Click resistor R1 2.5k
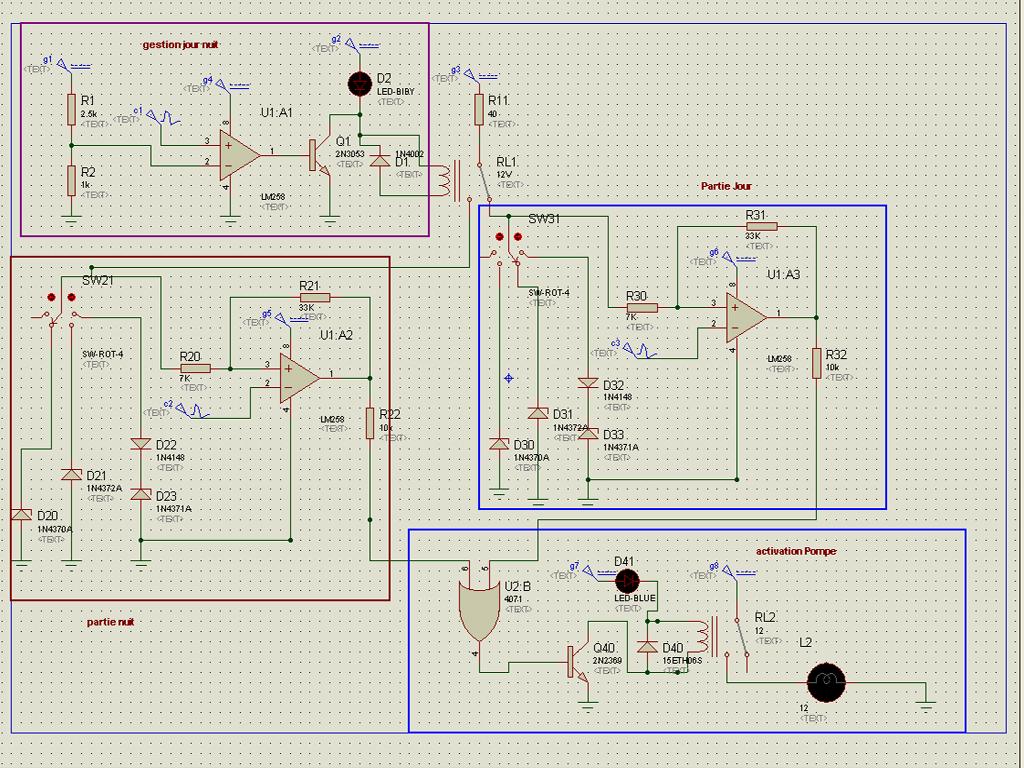Screen dimensions: 1024x768 [71, 109]
